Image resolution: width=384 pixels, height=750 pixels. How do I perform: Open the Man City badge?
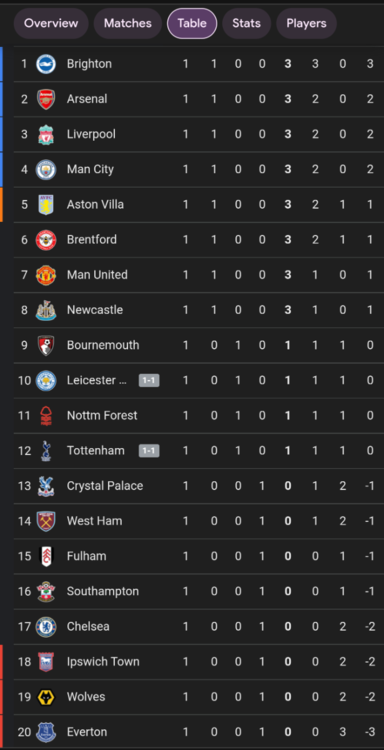(x=46, y=169)
